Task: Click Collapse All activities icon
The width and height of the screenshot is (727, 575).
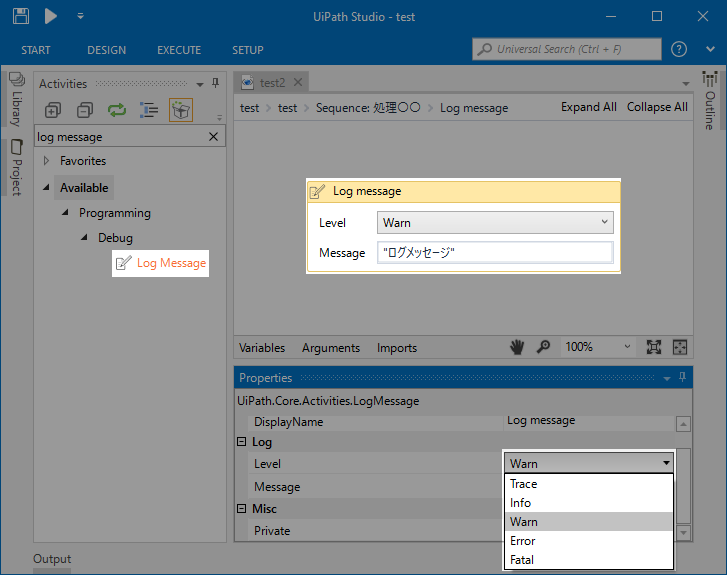Action: click(85, 110)
